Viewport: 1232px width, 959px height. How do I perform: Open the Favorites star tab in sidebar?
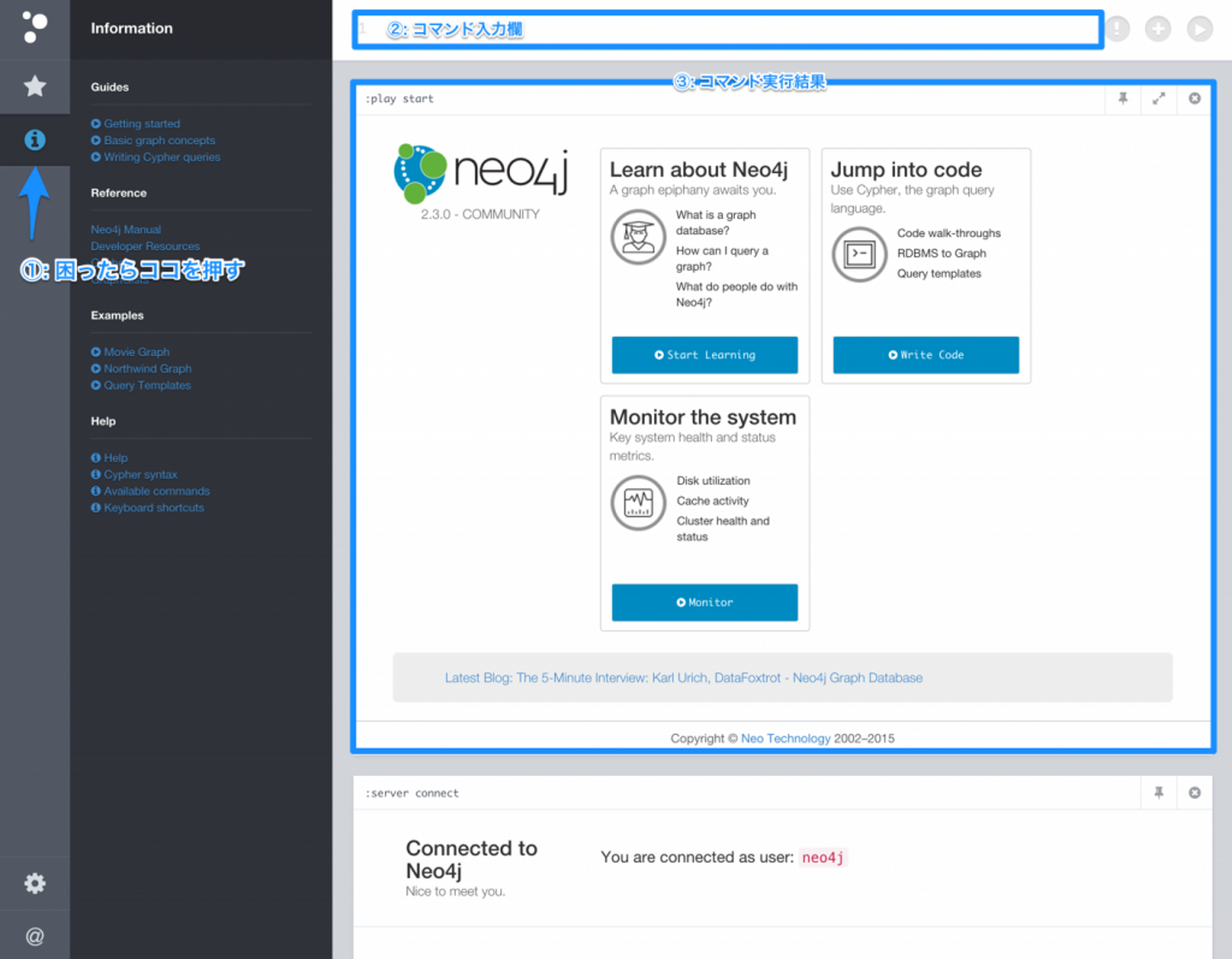[35, 86]
